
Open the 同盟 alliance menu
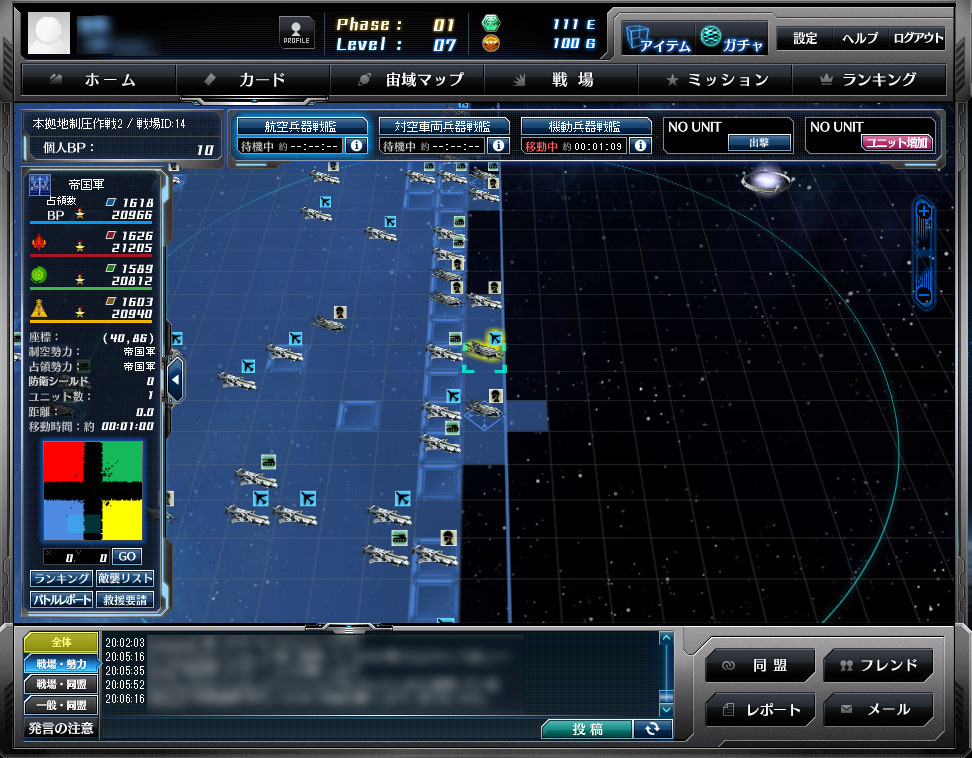[761, 666]
